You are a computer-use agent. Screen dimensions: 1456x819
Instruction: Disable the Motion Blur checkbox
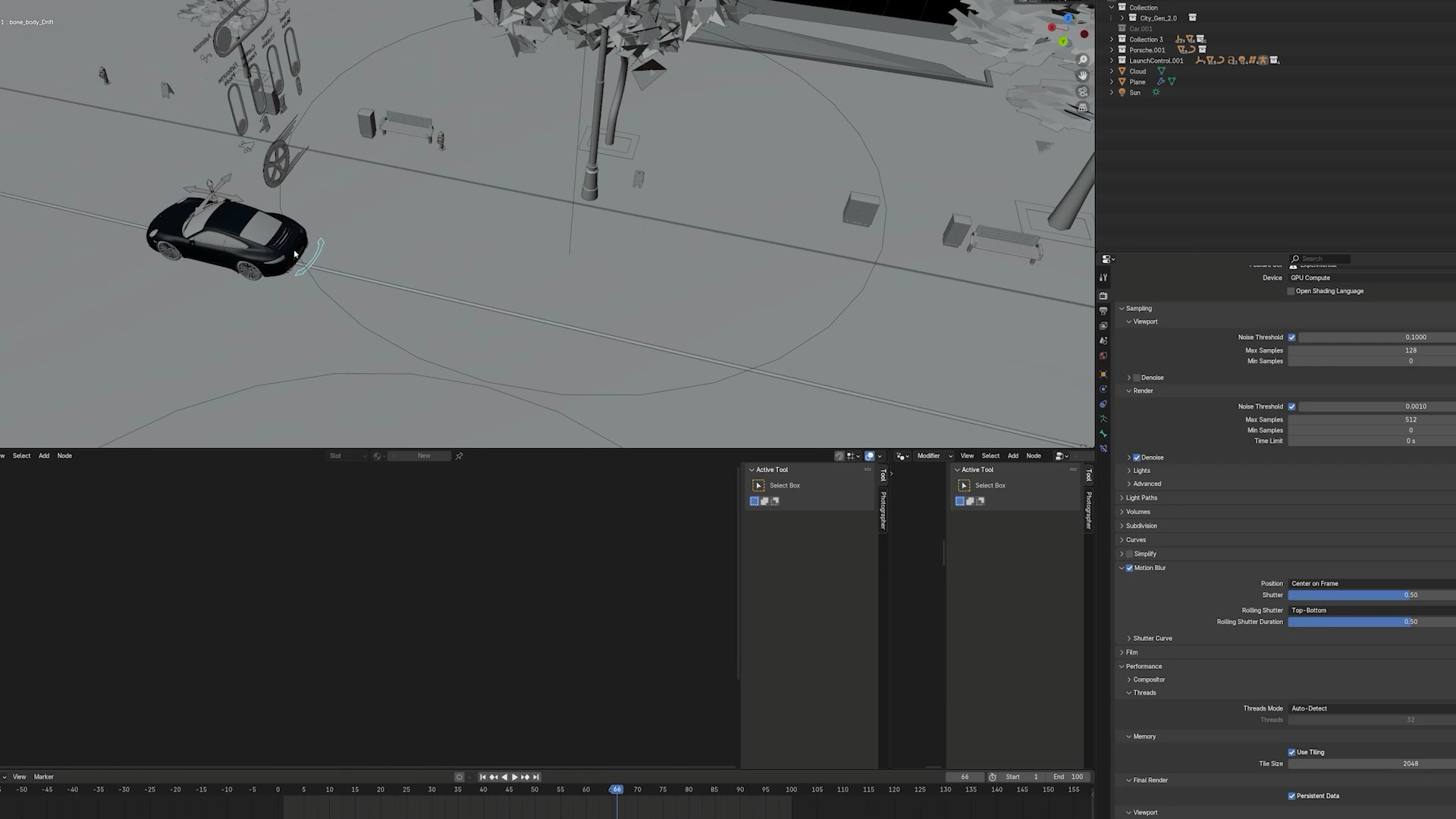(1129, 568)
